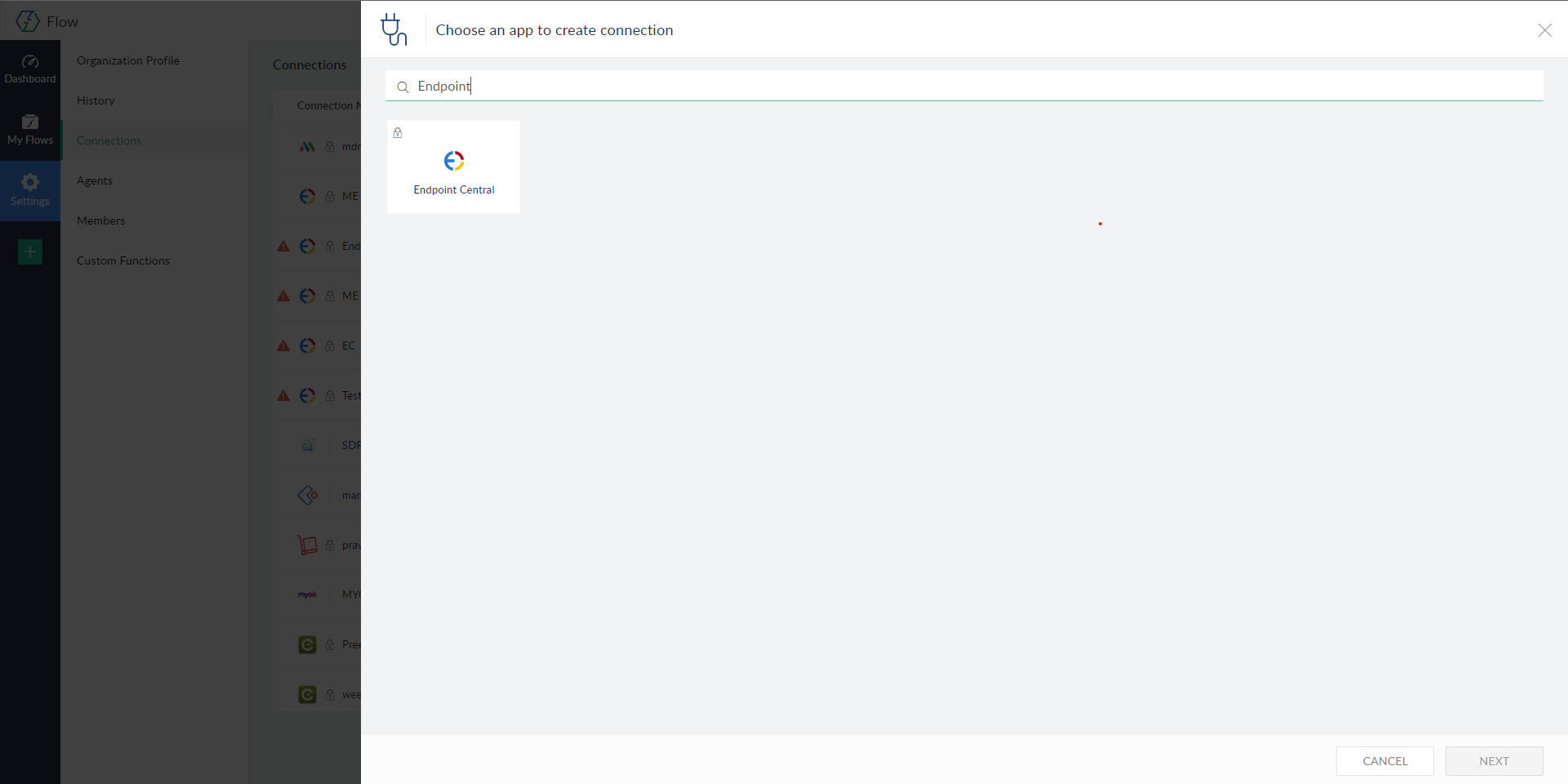Go to My Flows in the sidebar
This screenshot has width=1568, height=784.
coord(30,131)
